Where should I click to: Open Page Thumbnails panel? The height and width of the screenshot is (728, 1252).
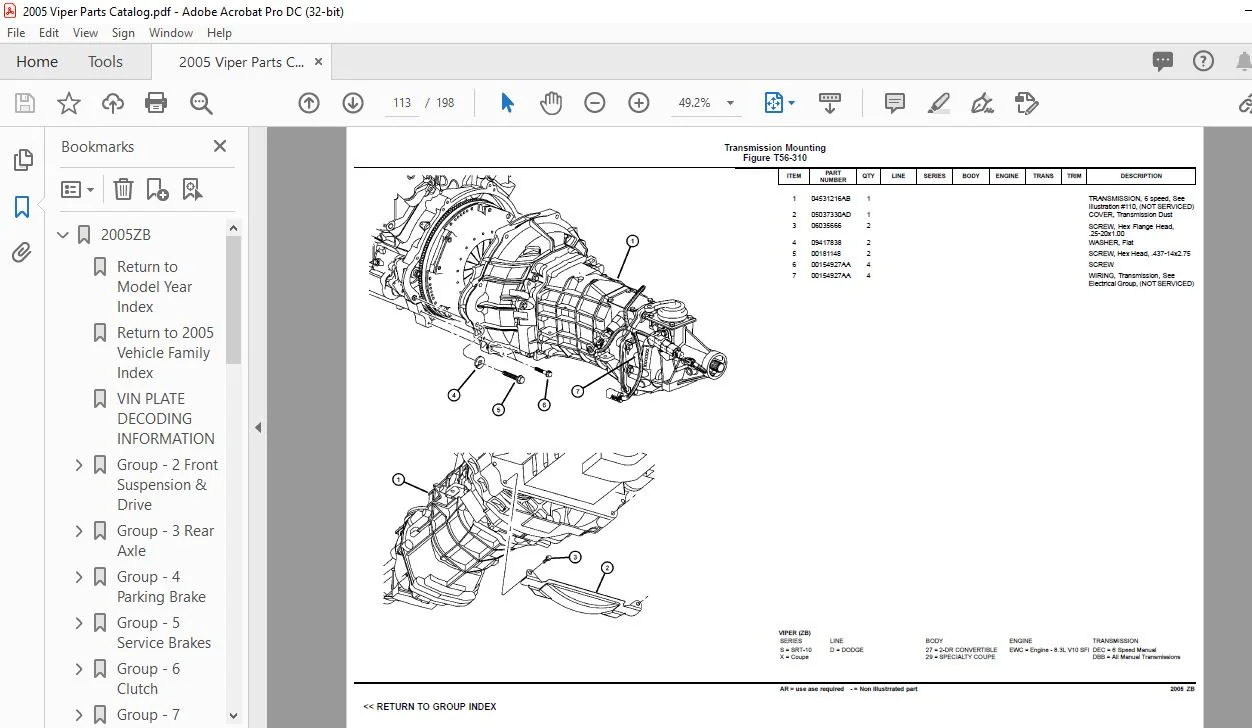pos(21,160)
